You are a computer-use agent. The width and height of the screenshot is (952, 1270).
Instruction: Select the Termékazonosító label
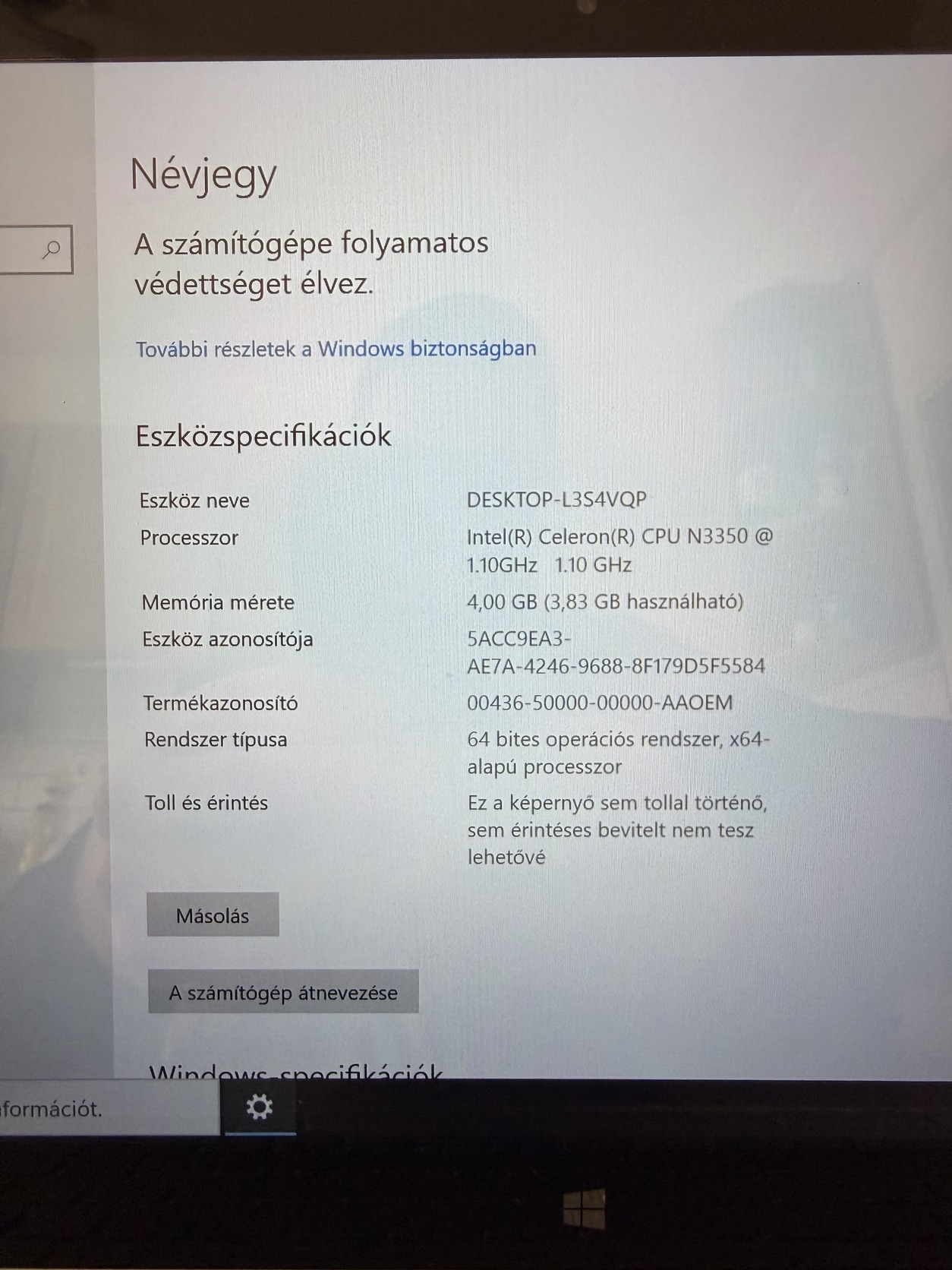[221, 703]
